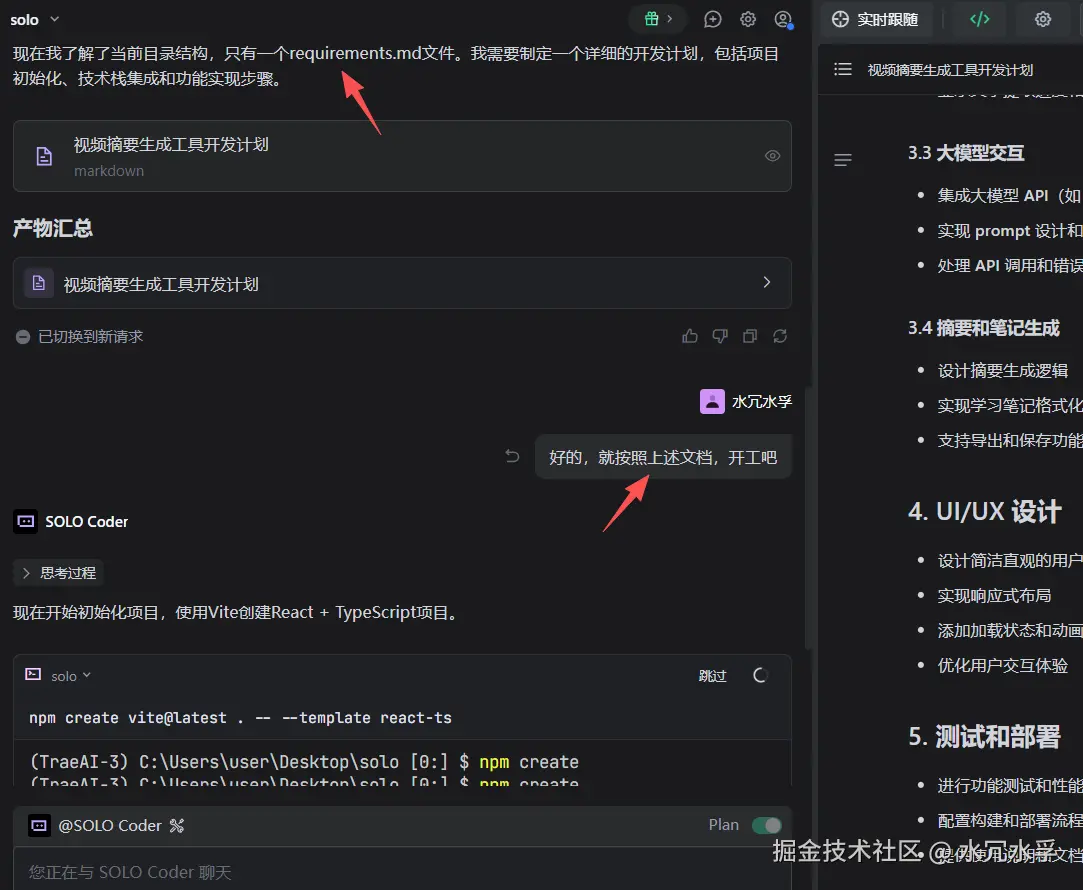Open chat panel settings gear

click(x=748, y=19)
